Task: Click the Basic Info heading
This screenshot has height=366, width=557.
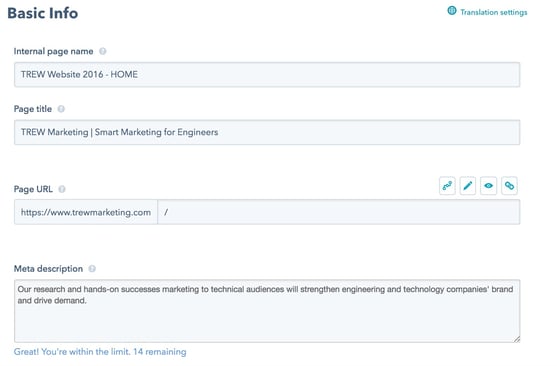Action: coord(43,13)
